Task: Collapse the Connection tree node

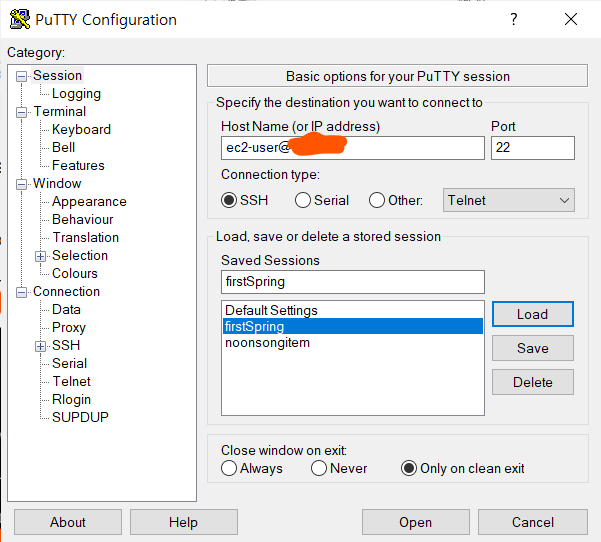Action: (x=21, y=292)
